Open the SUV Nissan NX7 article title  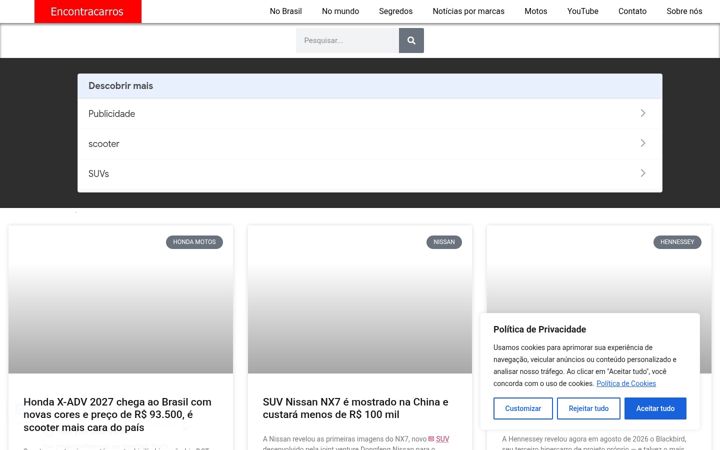[355, 408]
